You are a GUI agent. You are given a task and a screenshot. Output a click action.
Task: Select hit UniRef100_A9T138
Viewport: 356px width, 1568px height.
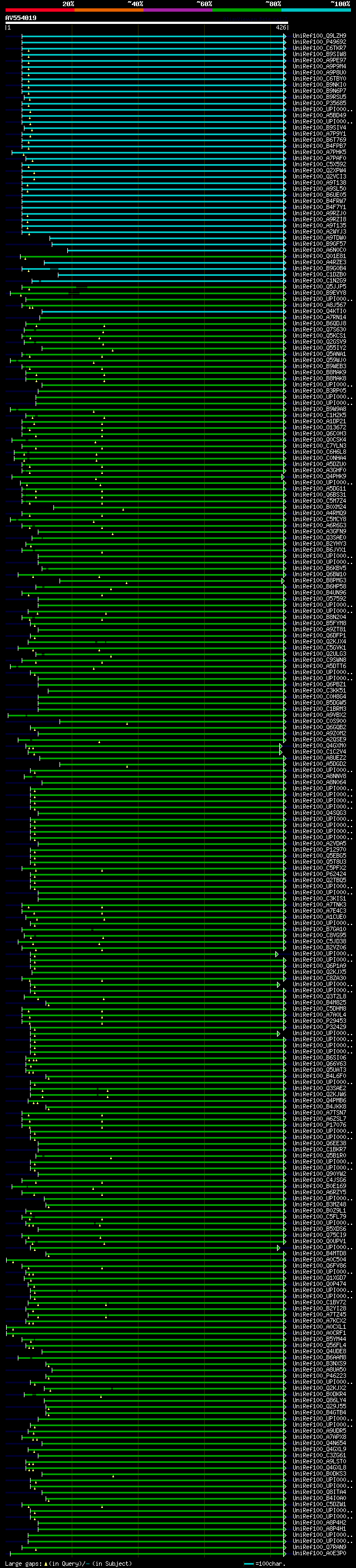(319, 182)
